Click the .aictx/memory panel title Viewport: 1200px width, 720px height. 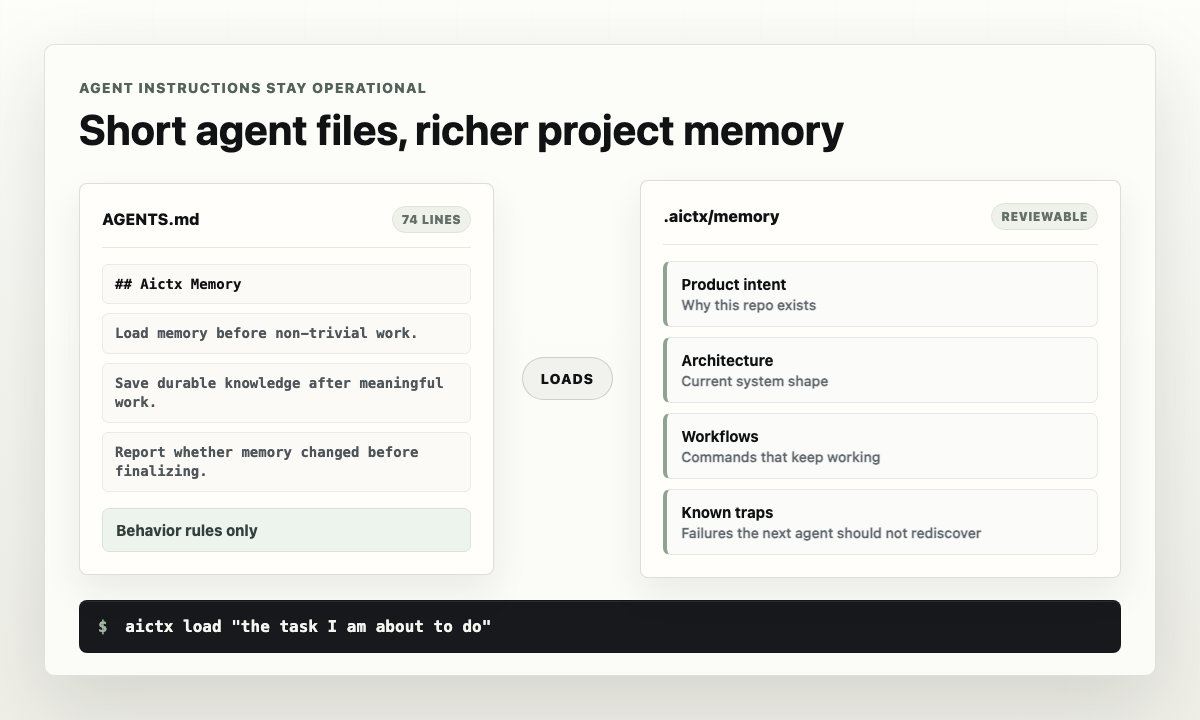pyautogui.click(x=721, y=217)
